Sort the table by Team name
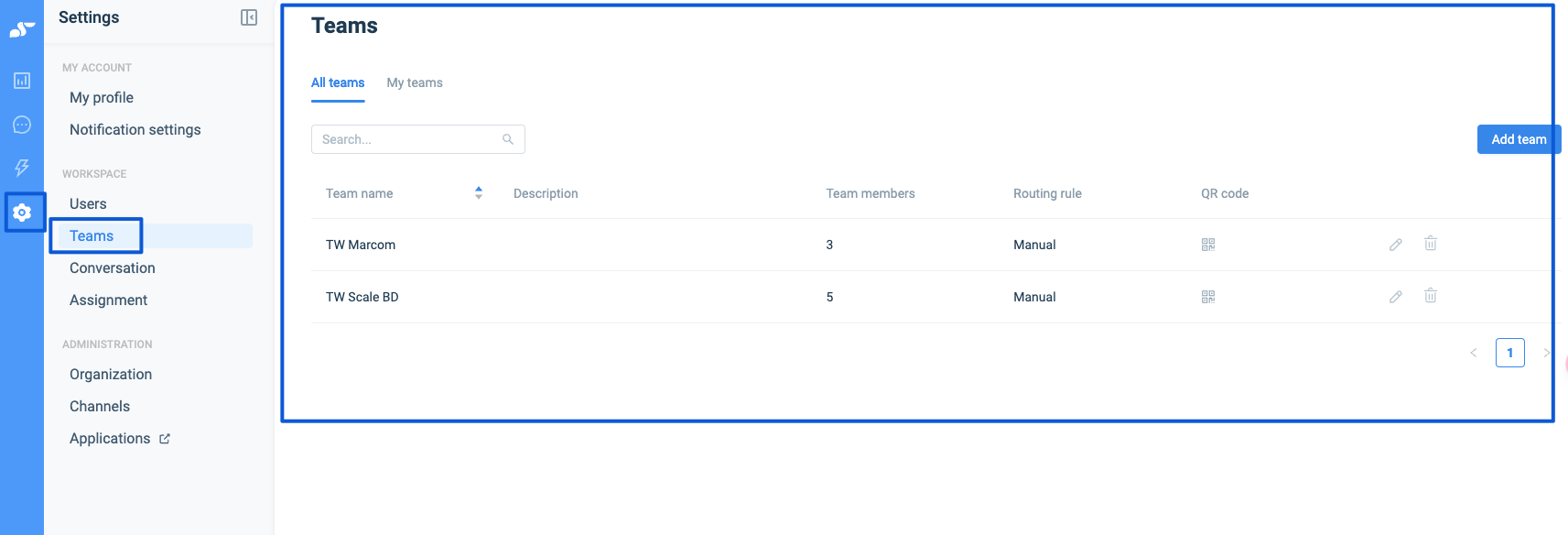The image size is (1568, 535). tap(478, 193)
